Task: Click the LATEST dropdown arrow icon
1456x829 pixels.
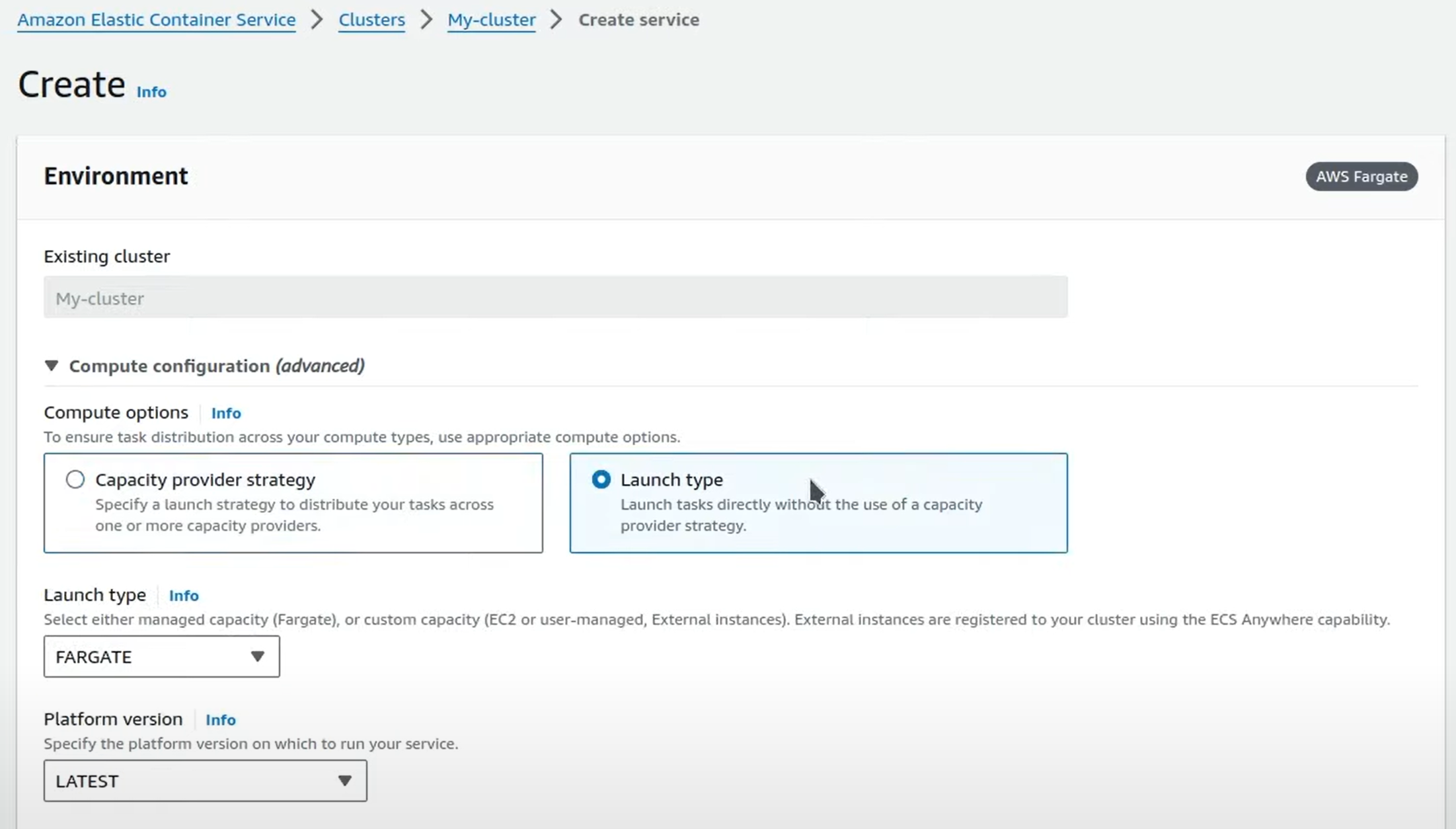Action: coord(344,781)
